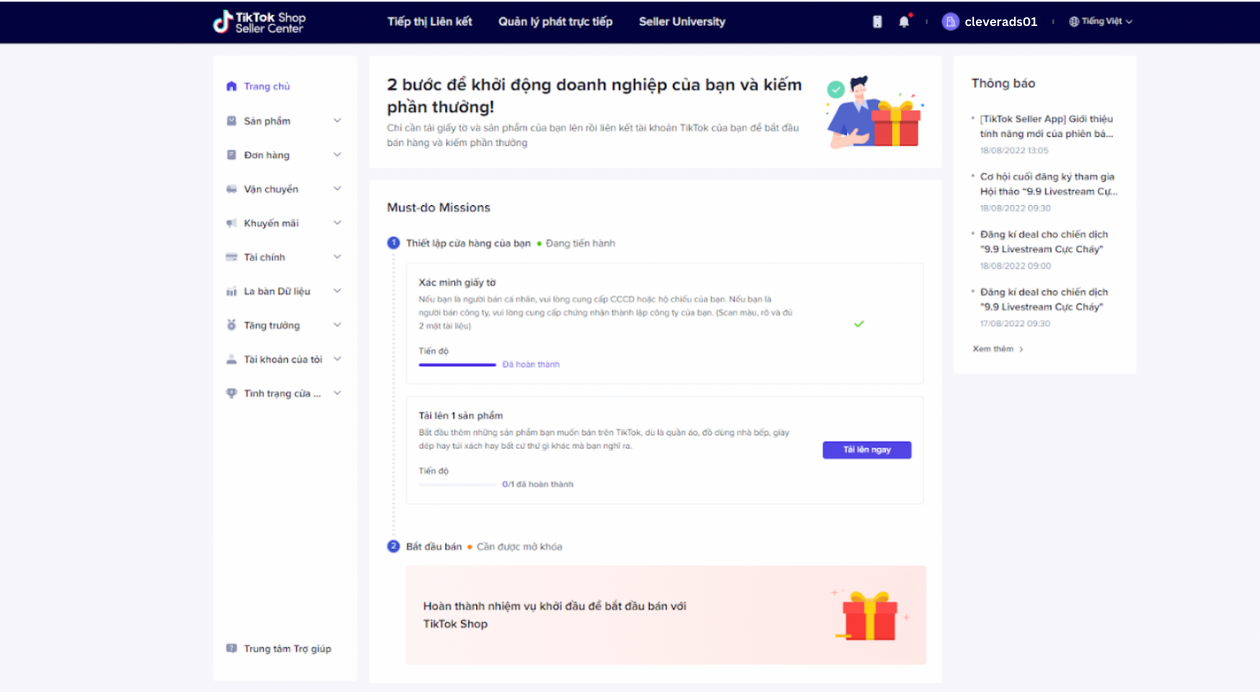Click the Tăng trưởng medal icon
This screenshot has width=1260, height=700.
pos(232,325)
